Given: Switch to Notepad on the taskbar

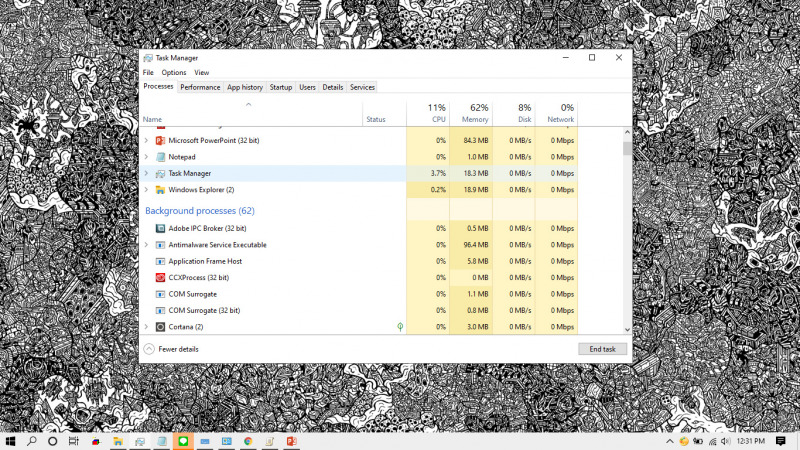Looking at the screenshot, I should point(162,441).
